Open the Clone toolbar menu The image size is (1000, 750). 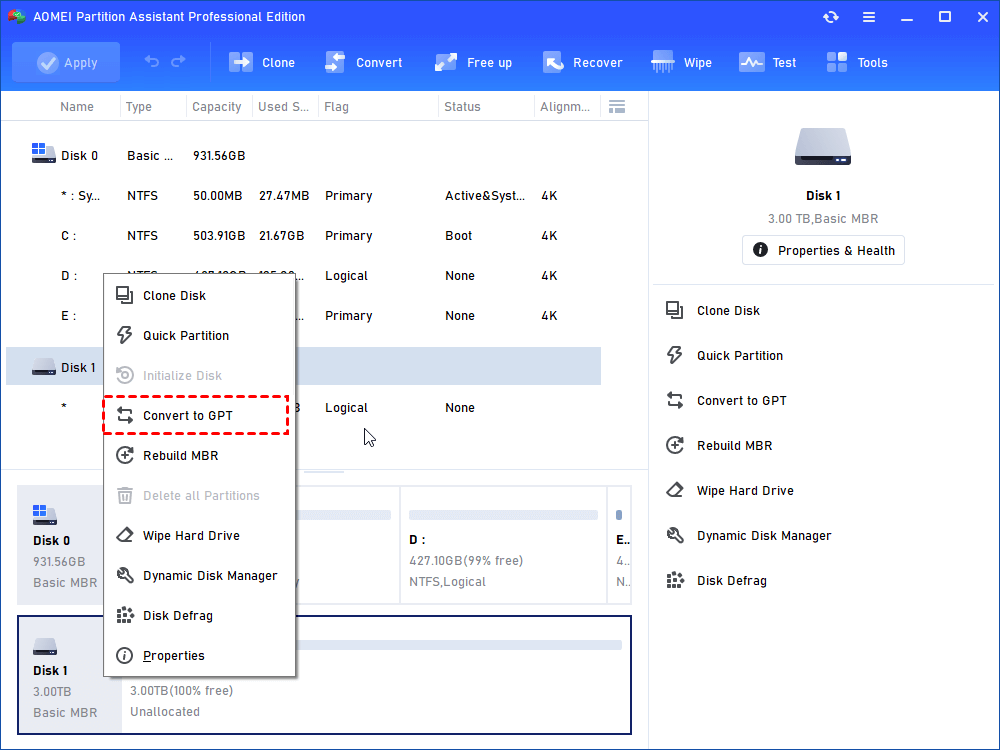tap(261, 62)
